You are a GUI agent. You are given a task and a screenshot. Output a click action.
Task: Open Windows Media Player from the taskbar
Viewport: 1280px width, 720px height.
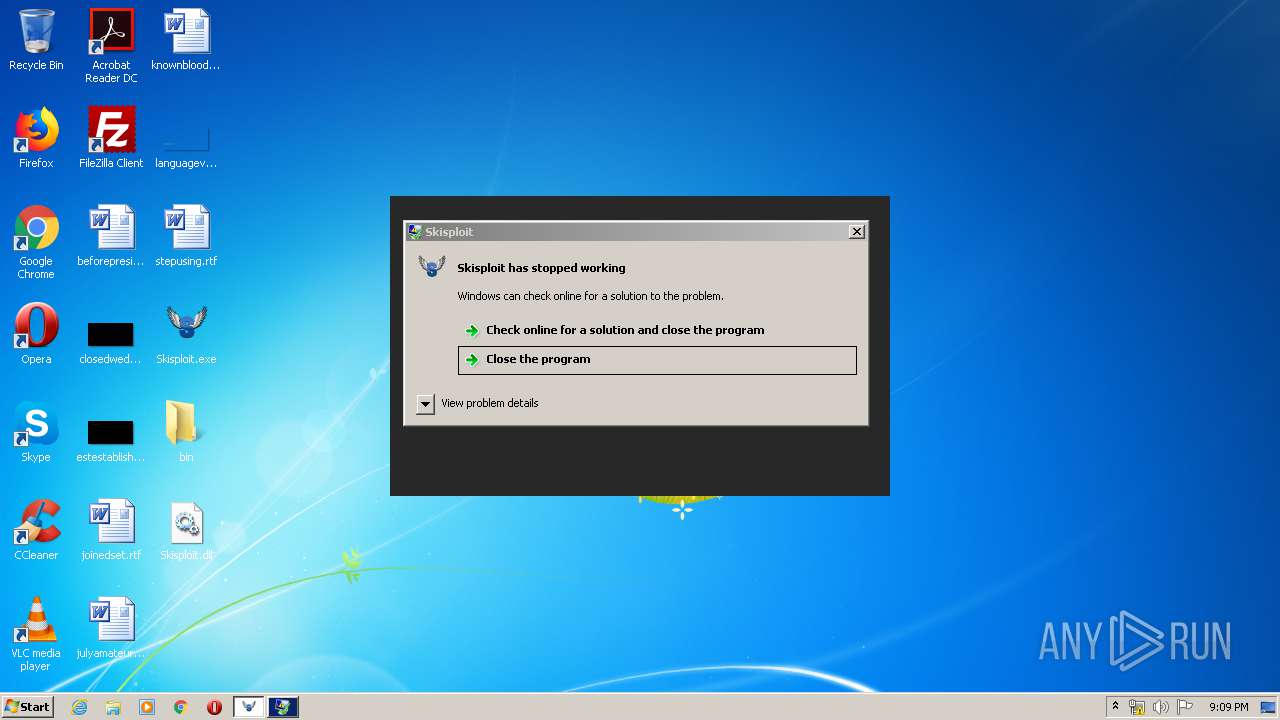click(147, 707)
